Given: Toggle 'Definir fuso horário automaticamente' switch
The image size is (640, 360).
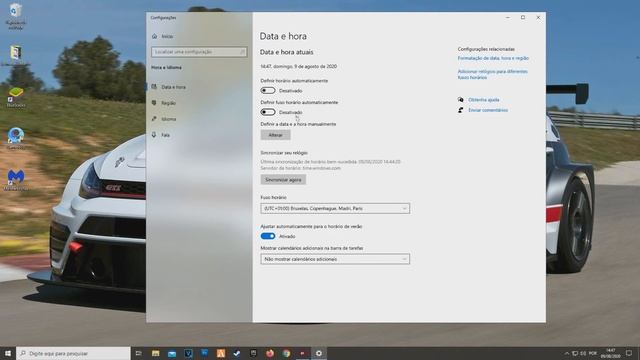Looking at the screenshot, I should pyautogui.click(x=268, y=112).
